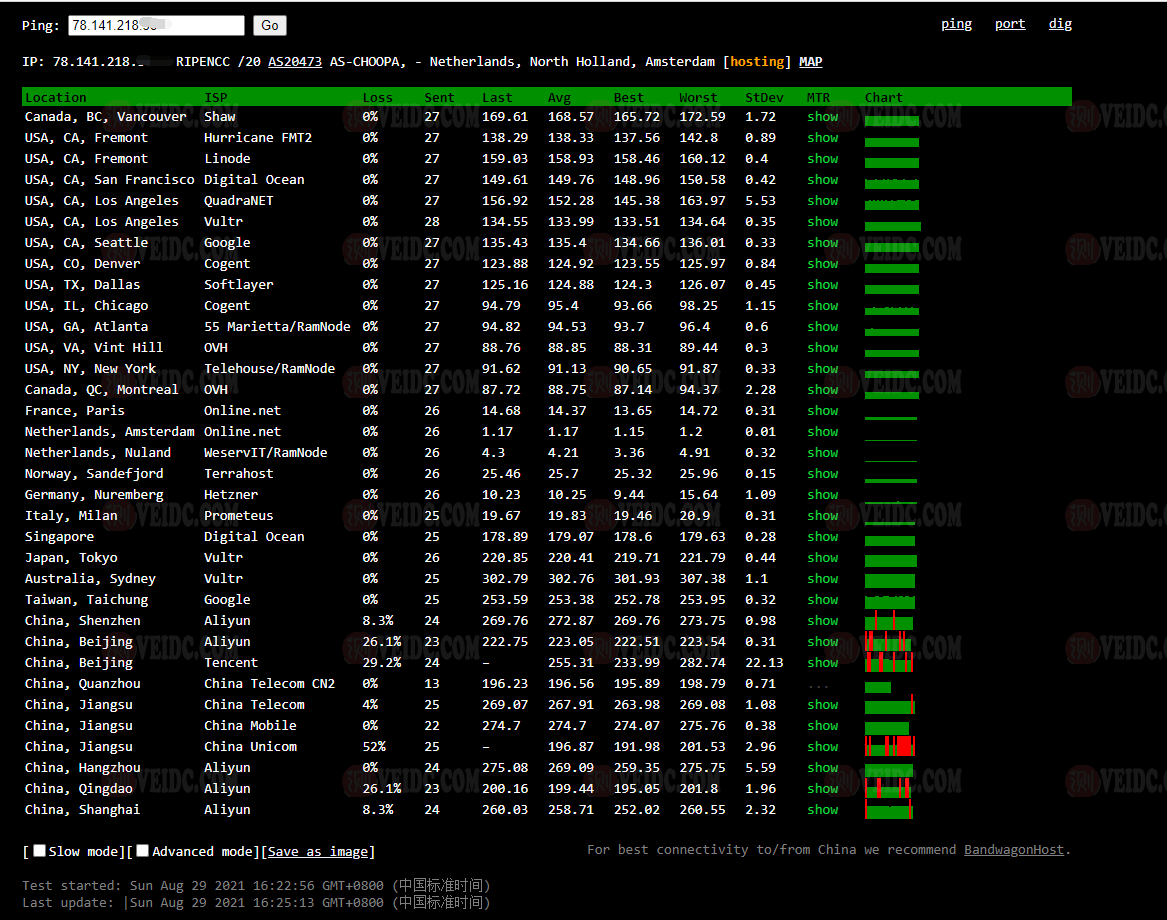Open the AS20473 network link
The image size is (1167, 920).
294,62
